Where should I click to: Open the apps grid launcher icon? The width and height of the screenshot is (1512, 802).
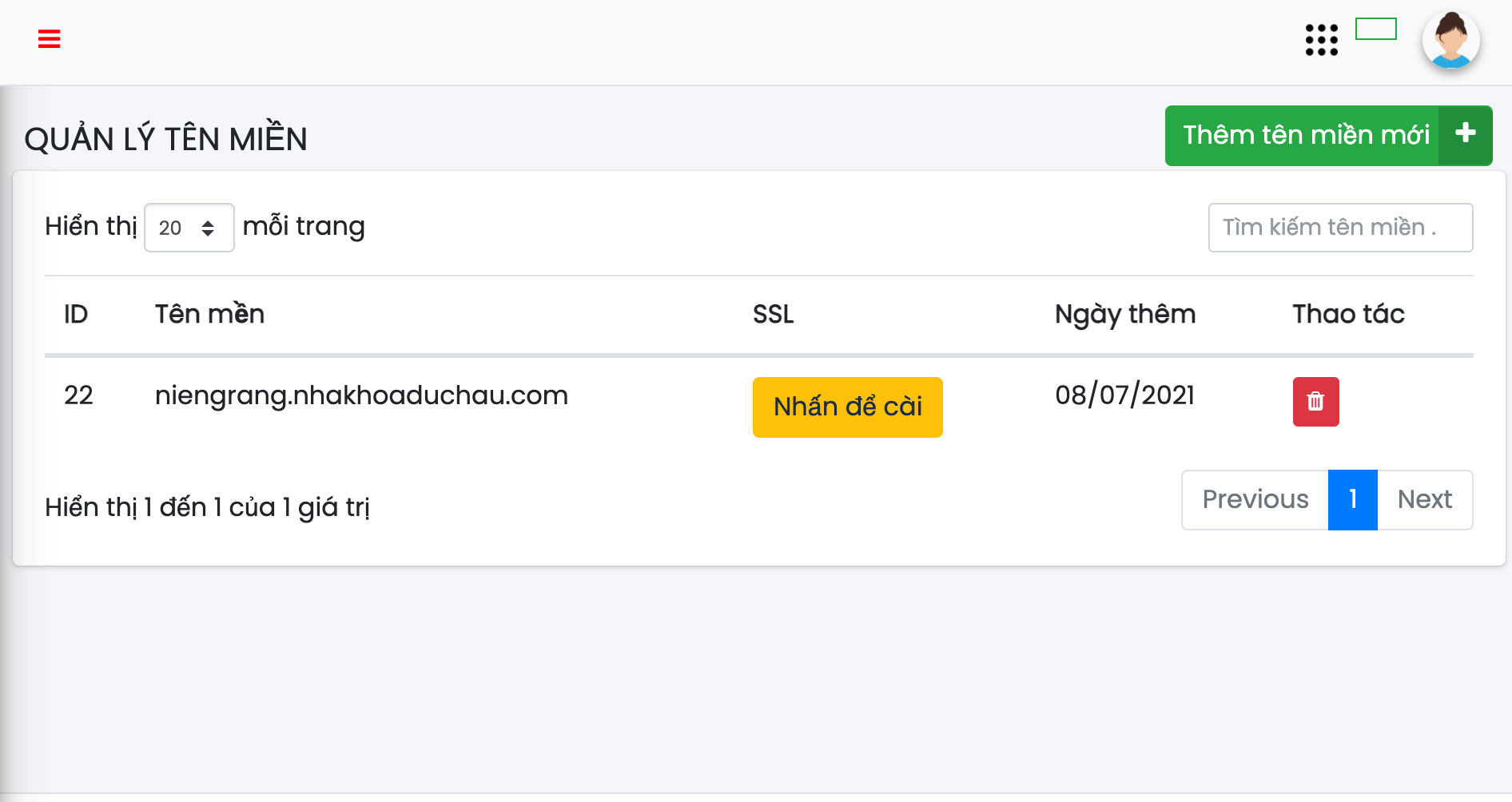(1321, 40)
